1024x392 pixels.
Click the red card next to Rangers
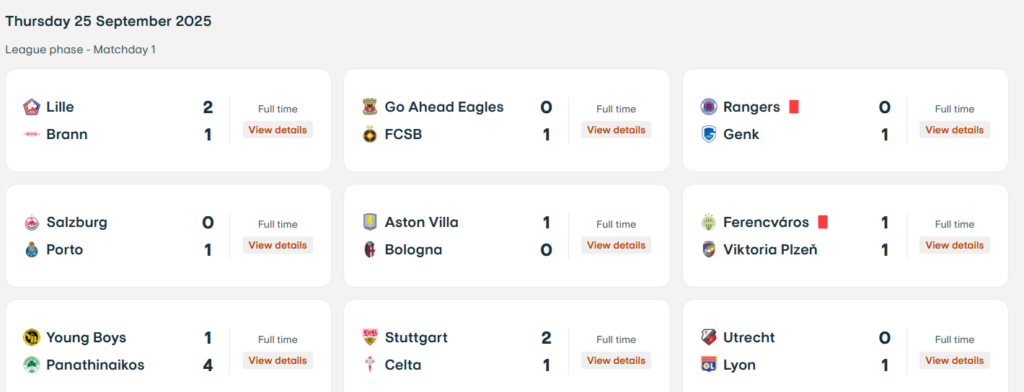coord(794,106)
